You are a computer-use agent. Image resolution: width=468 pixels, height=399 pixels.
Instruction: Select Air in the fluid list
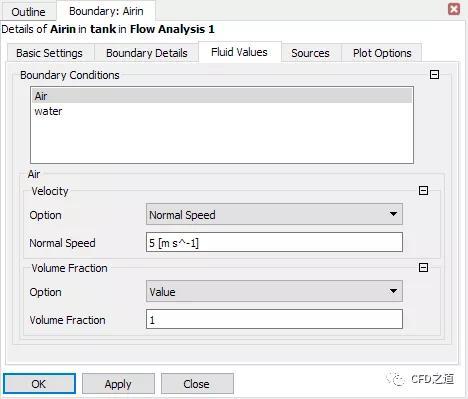pyautogui.click(x=222, y=96)
